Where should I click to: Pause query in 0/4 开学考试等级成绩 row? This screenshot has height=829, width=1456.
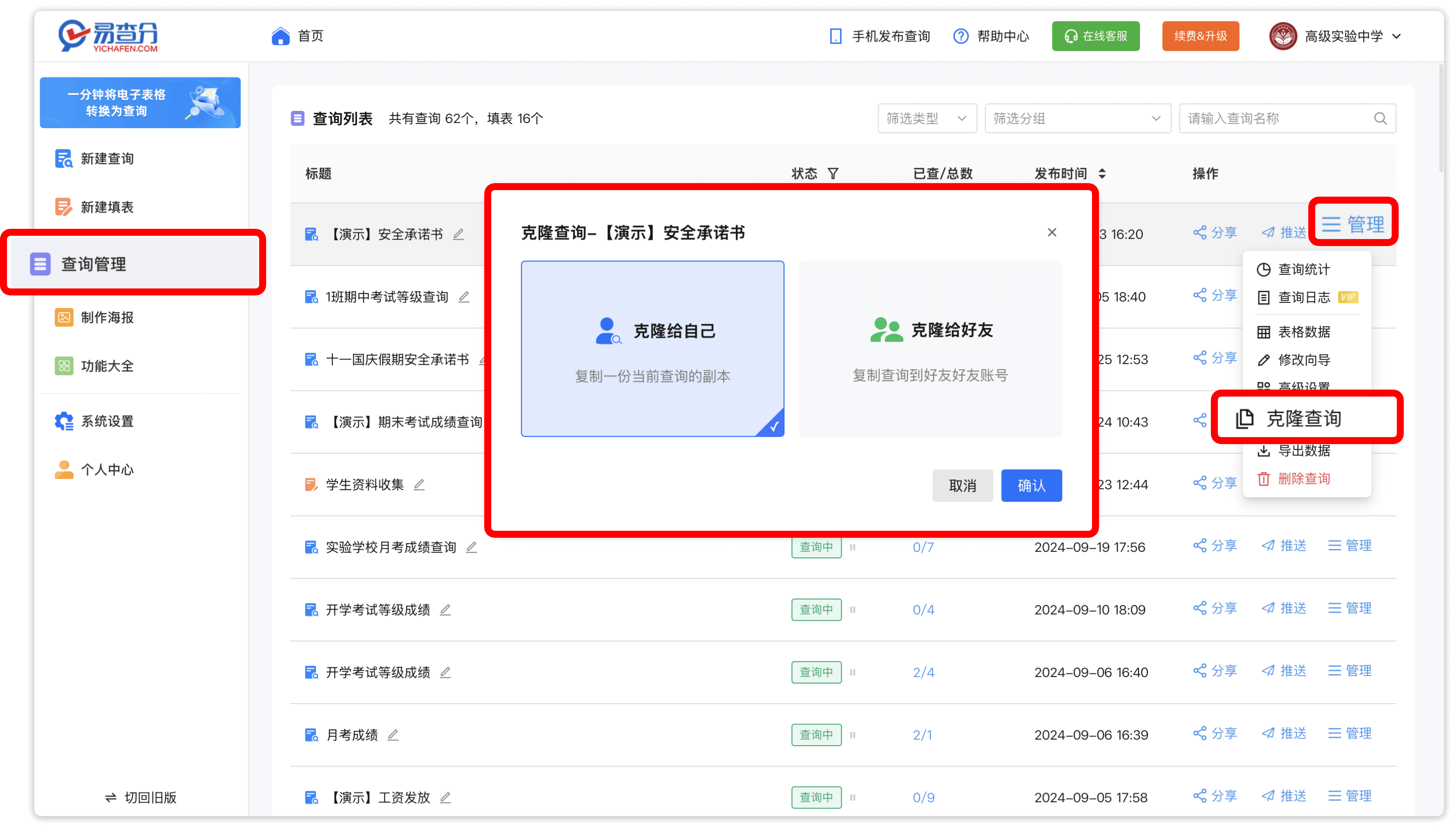click(x=852, y=610)
